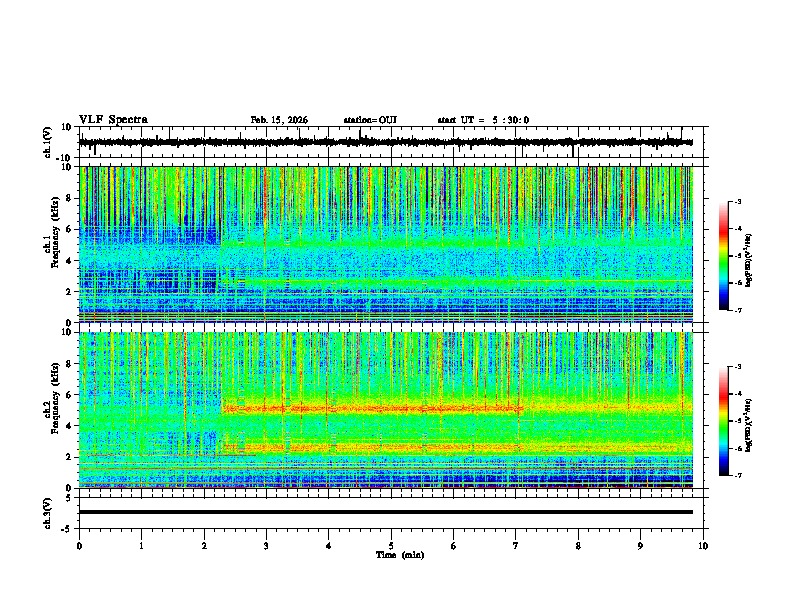Click the ch.1 voltage waveform trace
The height and width of the screenshot is (612, 792).
point(386,142)
